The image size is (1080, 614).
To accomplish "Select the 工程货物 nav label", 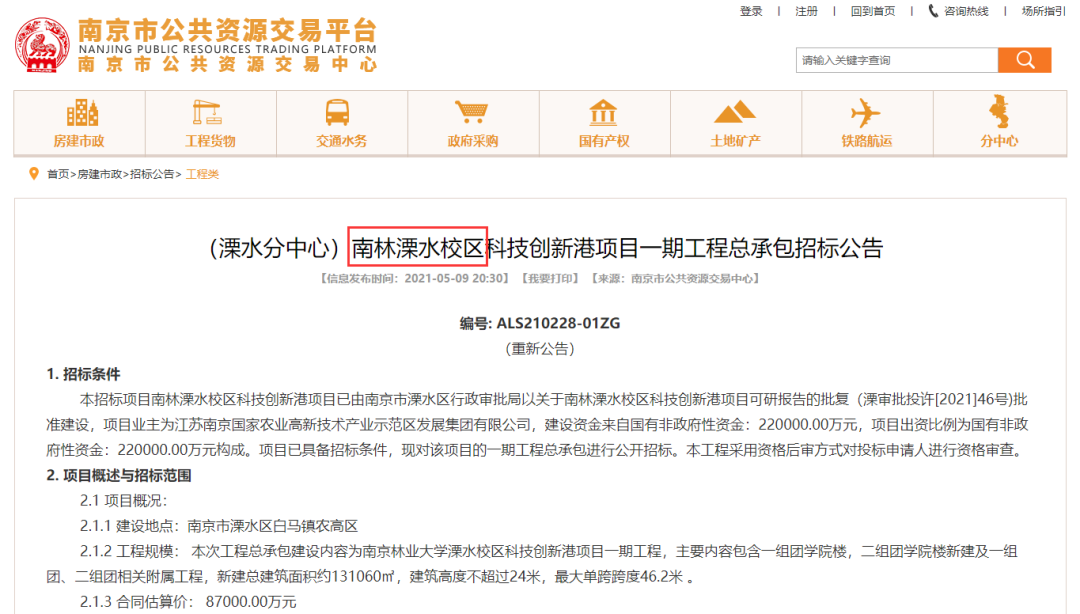I will (x=210, y=141).
